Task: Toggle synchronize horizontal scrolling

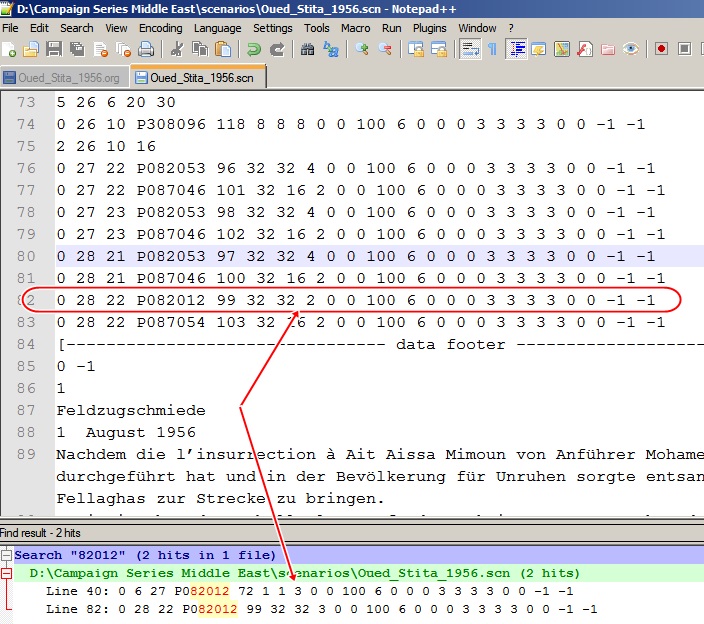Action: [x=439, y=49]
